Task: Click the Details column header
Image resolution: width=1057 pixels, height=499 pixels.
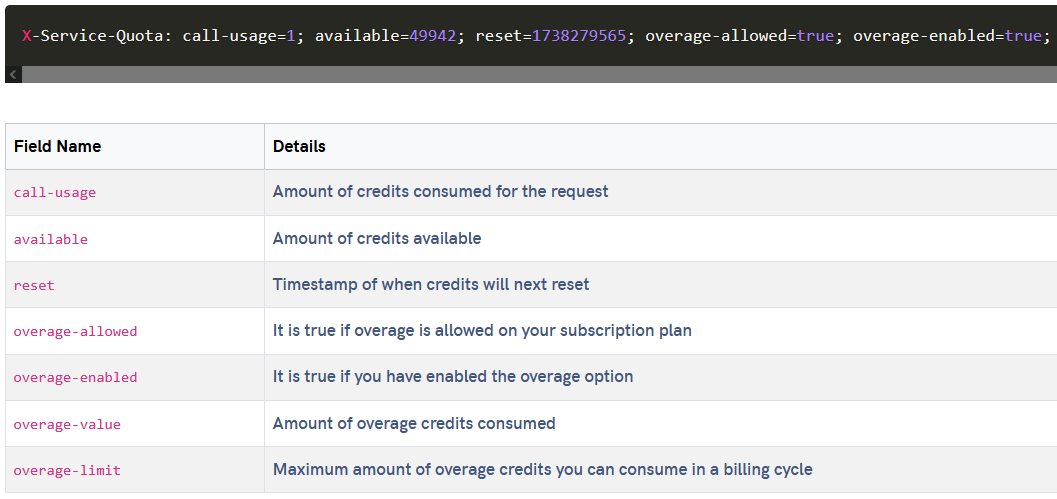Action: tap(661, 146)
